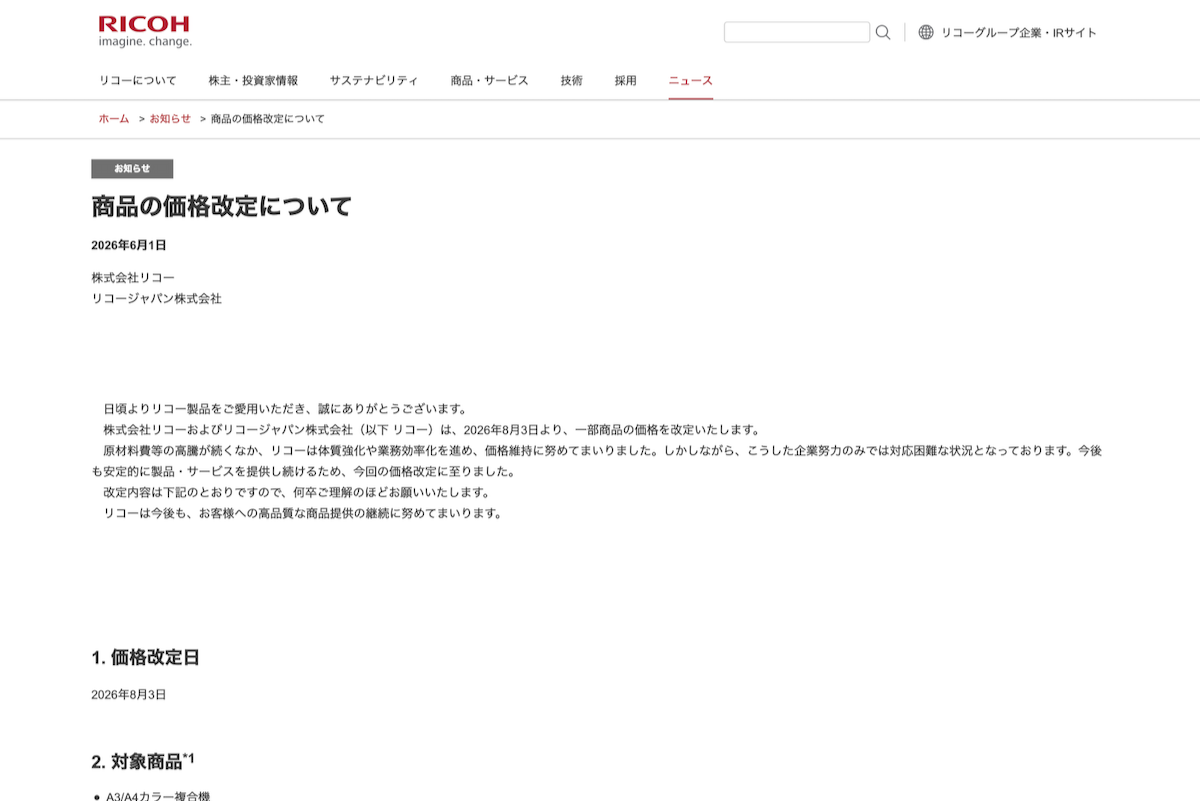Click the gray お知らせ category label

[x=132, y=169]
